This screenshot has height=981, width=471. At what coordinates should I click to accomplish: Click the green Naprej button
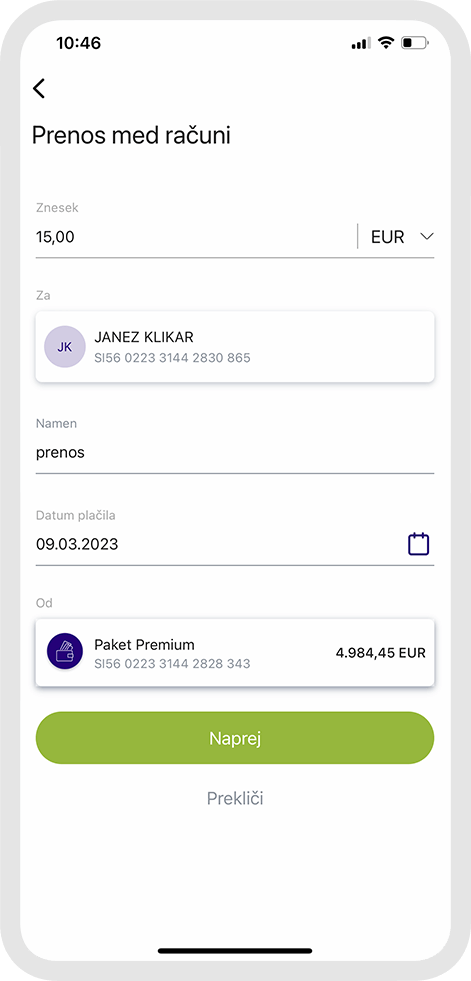tap(235, 738)
